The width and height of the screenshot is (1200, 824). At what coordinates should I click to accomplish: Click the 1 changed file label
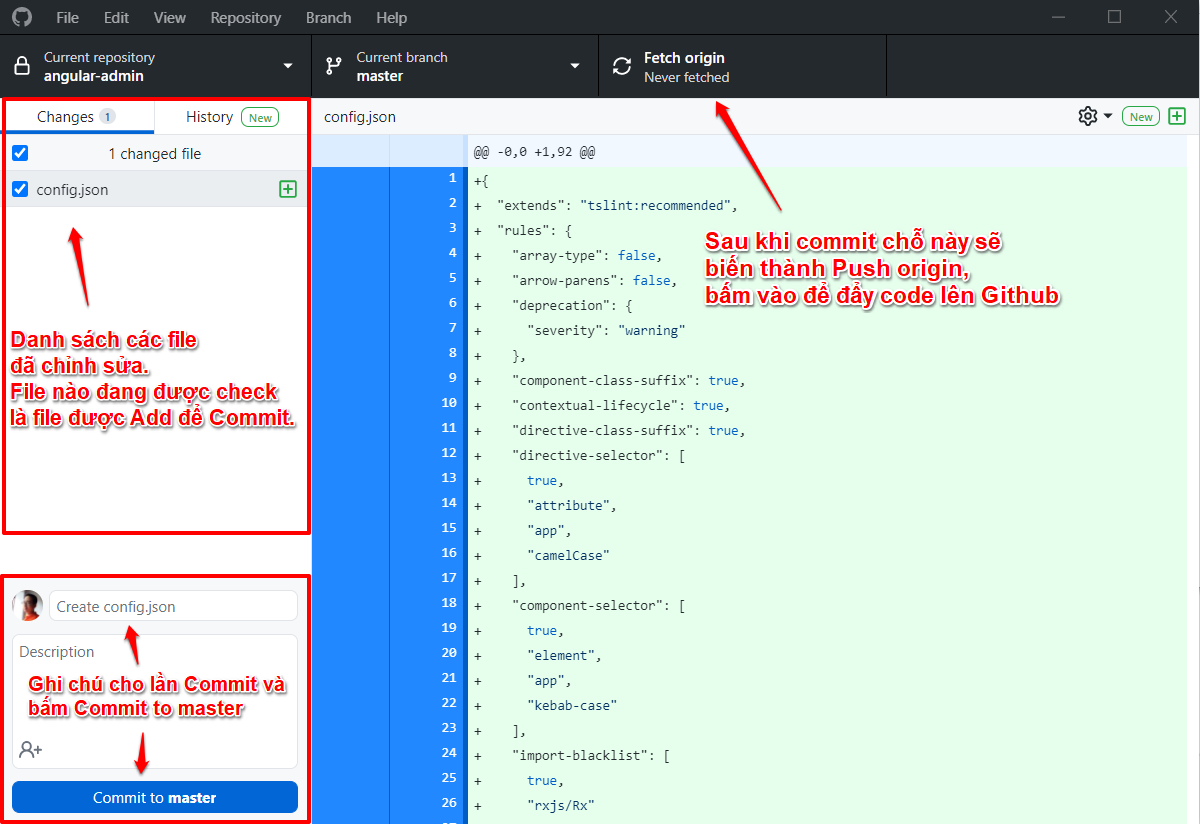point(155,154)
